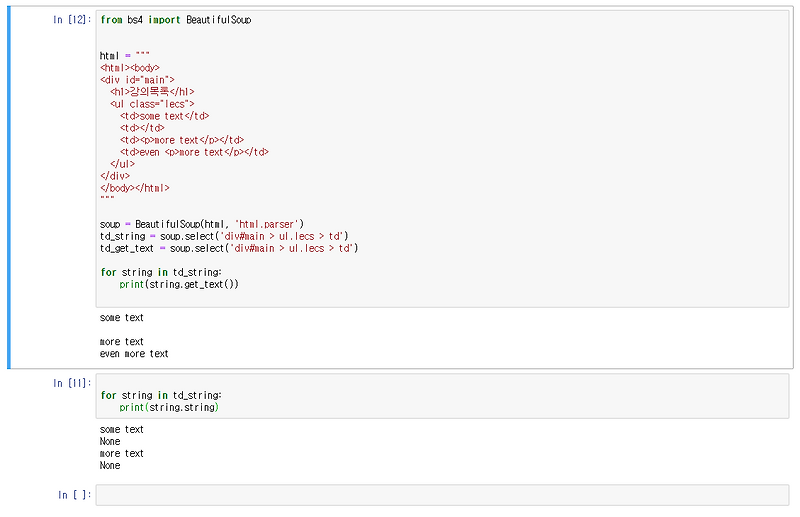Click the In [12] cell prompt
The image size is (800, 517).
coord(72,20)
